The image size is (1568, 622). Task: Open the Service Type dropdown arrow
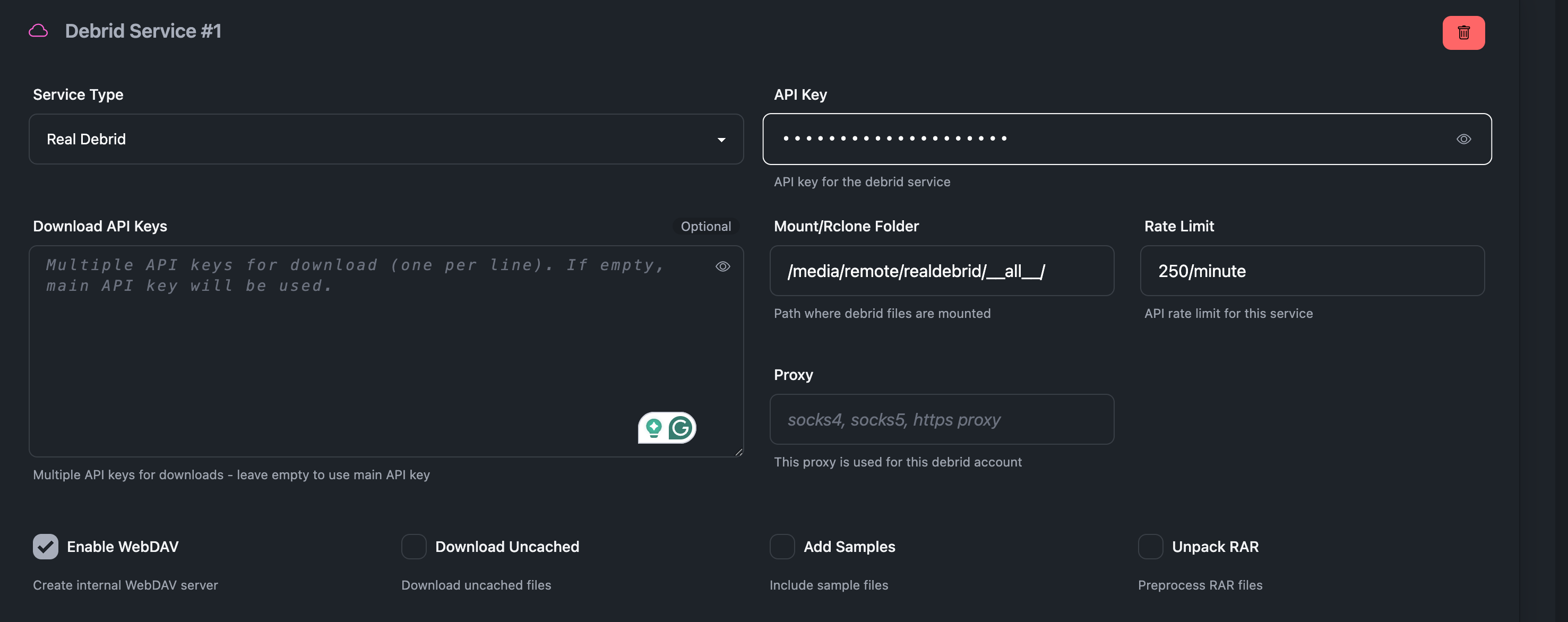(x=721, y=140)
